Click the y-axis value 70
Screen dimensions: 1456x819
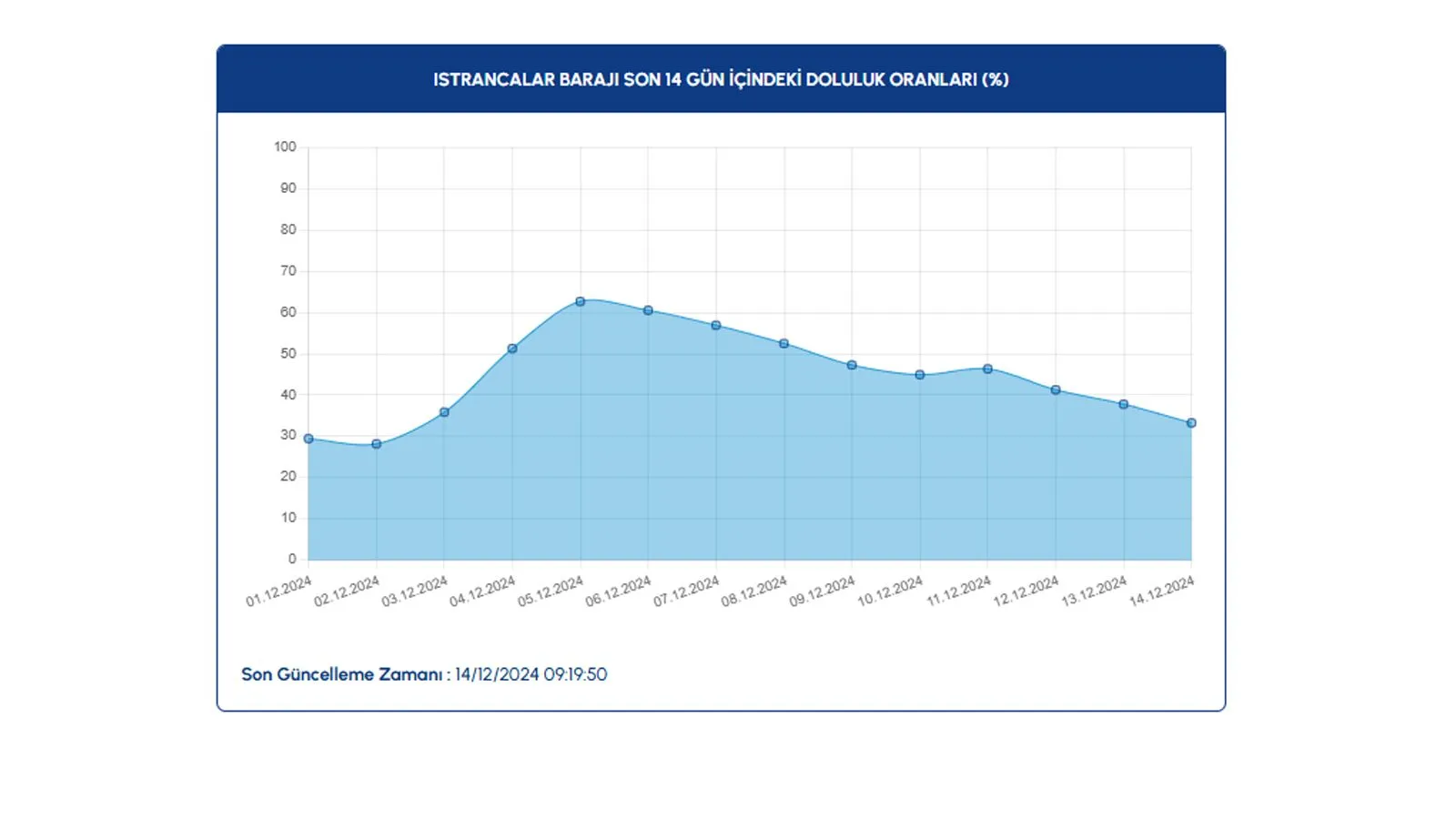click(x=288, y=270)
